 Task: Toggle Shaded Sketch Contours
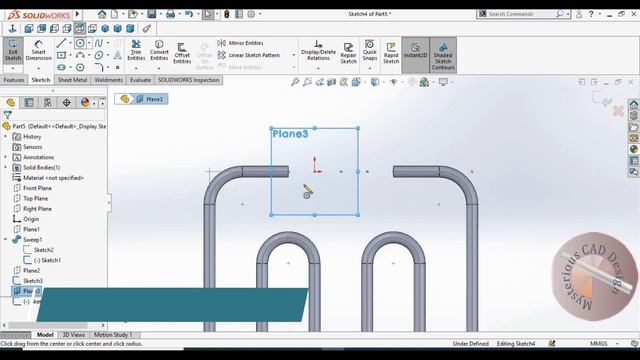click(x=443, y=55)
